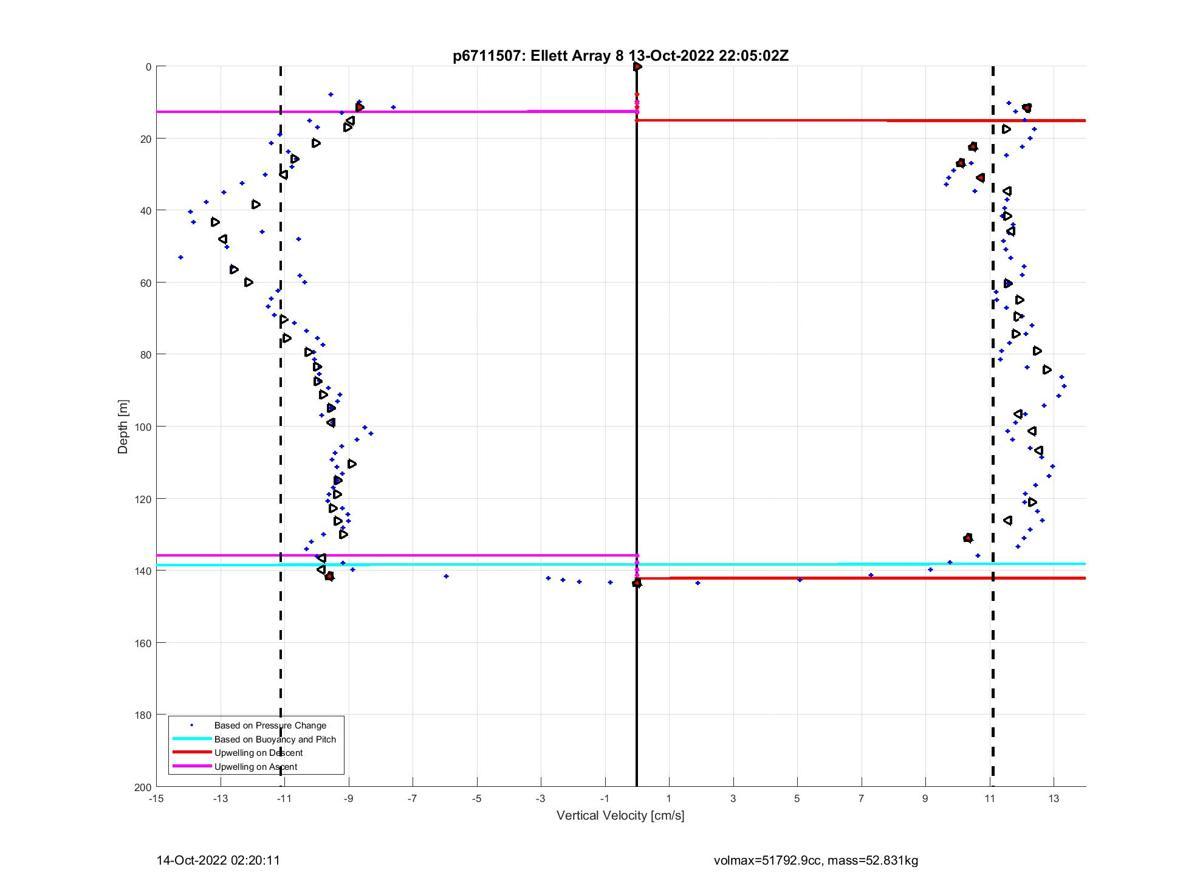
Task: Click the legend entry 'Based on Pressure Change'
Action: 270,725
